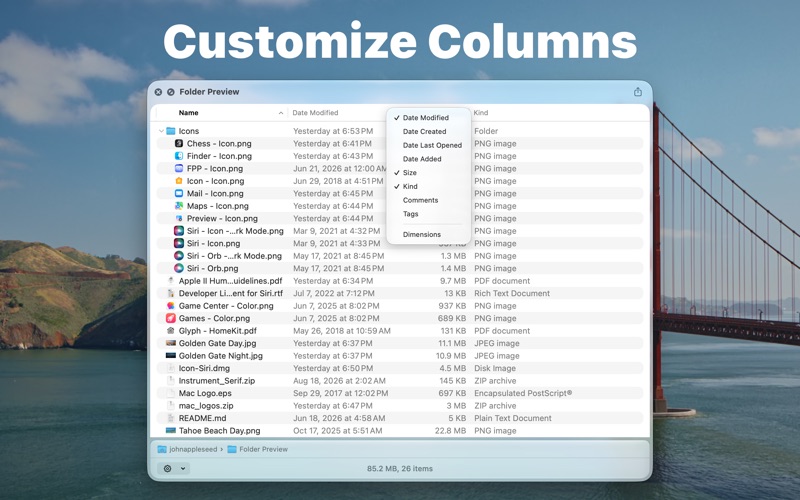Click the Tahoe Beach Day.png thumbnail icon
Viewport: 800px width, 500px height.
click(170, 431)
